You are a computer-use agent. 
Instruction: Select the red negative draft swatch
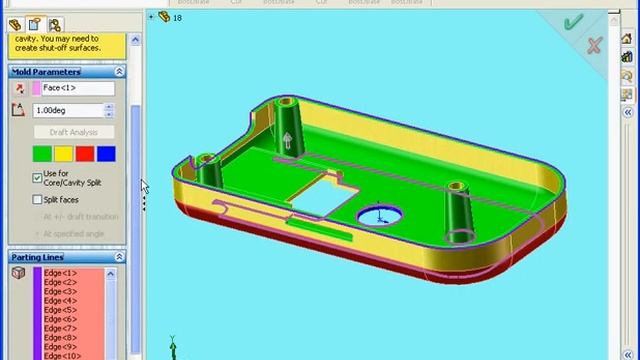click(85, 154)
